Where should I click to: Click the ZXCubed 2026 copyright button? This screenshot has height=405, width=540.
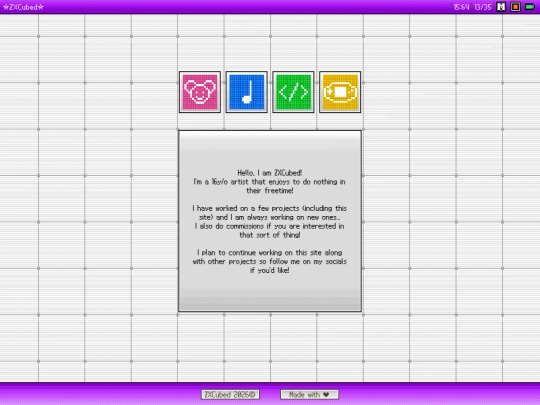[230, 395]
